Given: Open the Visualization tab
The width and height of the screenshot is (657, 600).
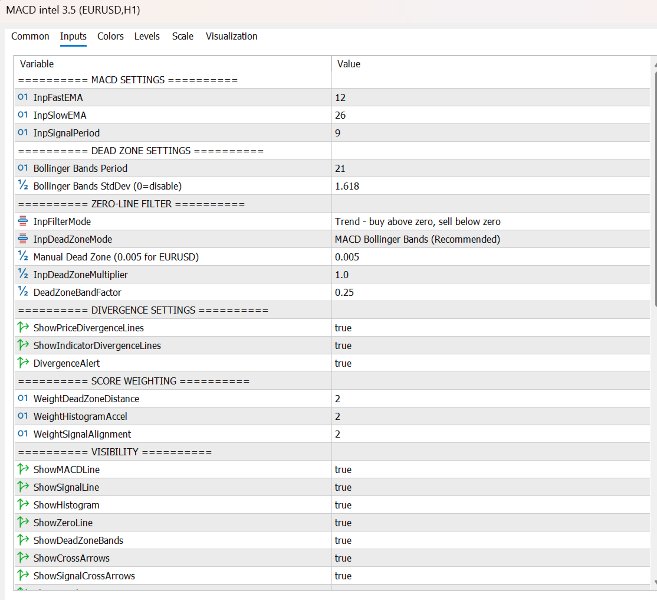Looking at the screenshot, I should 231,36.
